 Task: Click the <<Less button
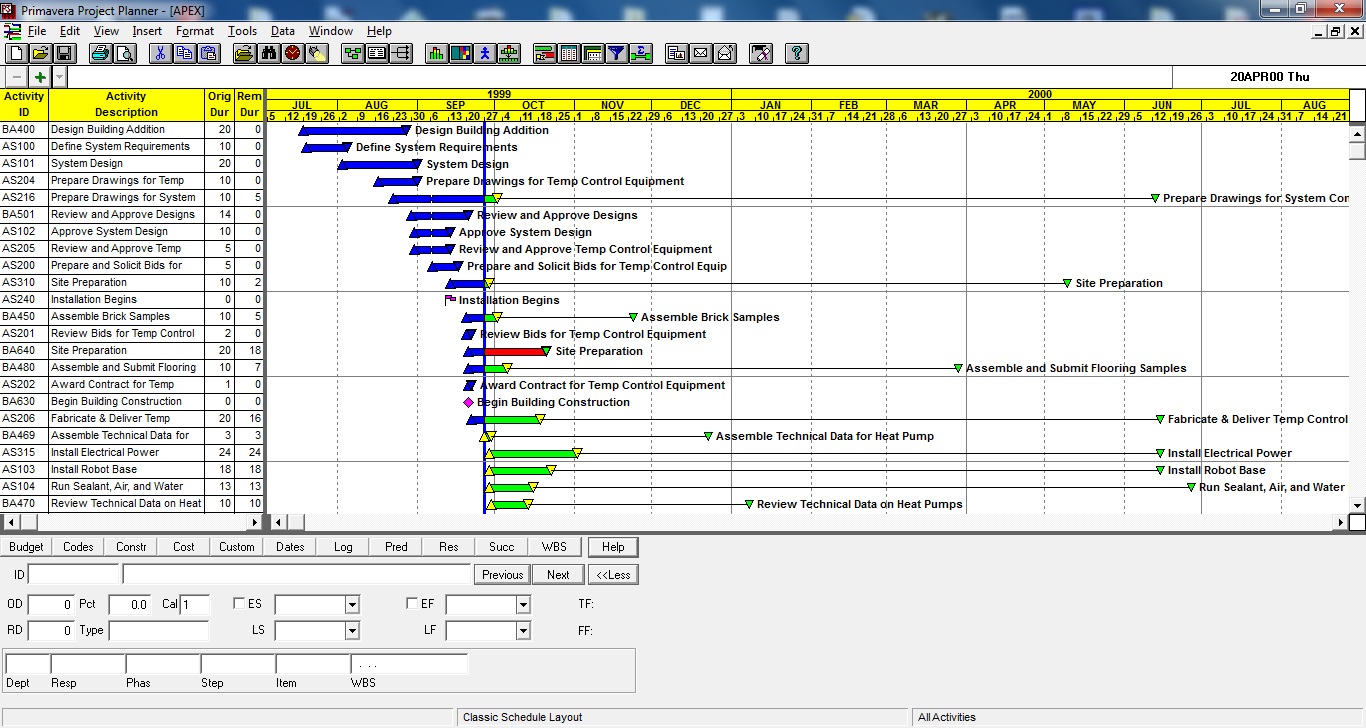613,575
